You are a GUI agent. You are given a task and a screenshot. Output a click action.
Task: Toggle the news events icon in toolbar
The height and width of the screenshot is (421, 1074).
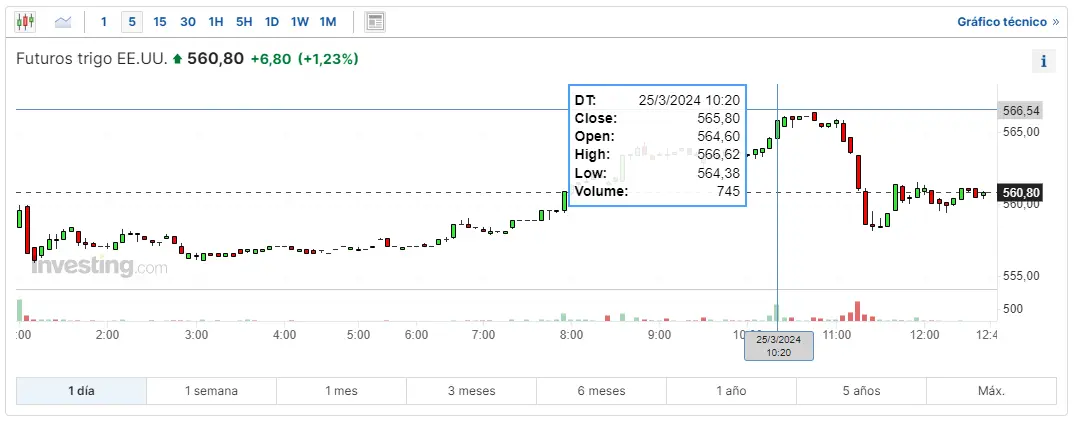[375, 21]
